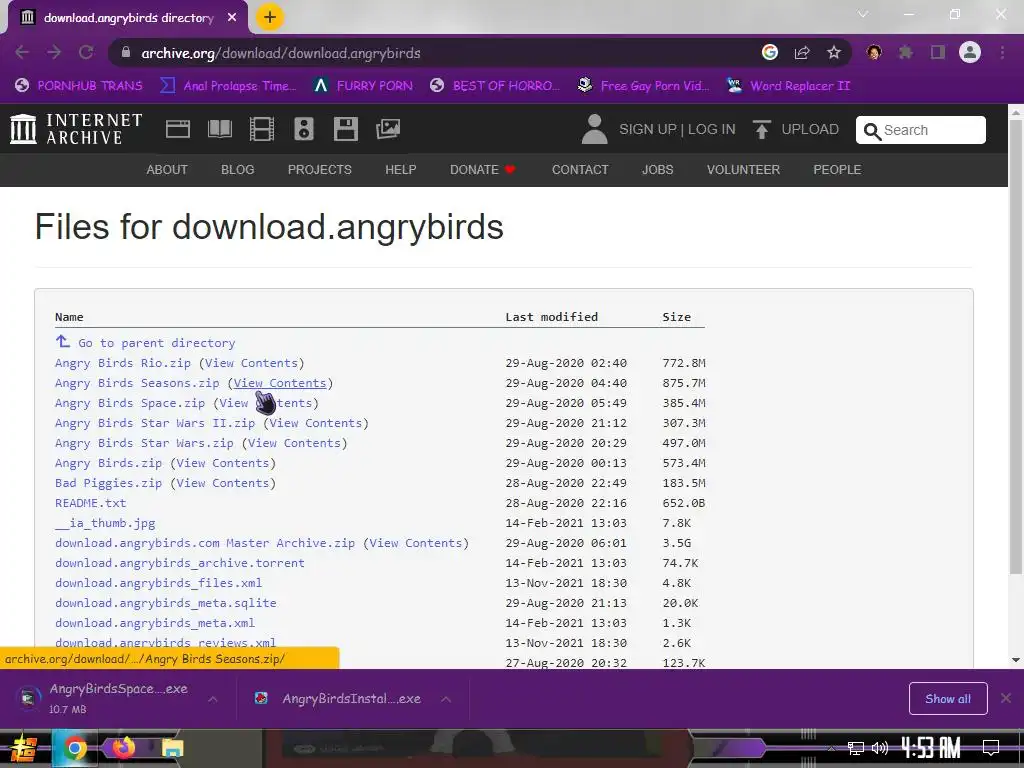Open the JOBS menu item
1024x768 pixels.
pyautogui.click(x=657, y=170)
